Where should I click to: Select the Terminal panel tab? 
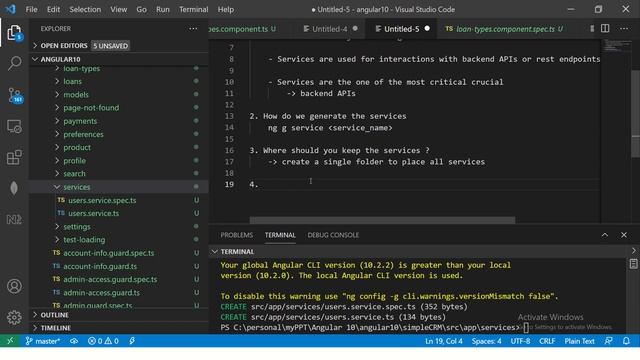coord(280,235)
